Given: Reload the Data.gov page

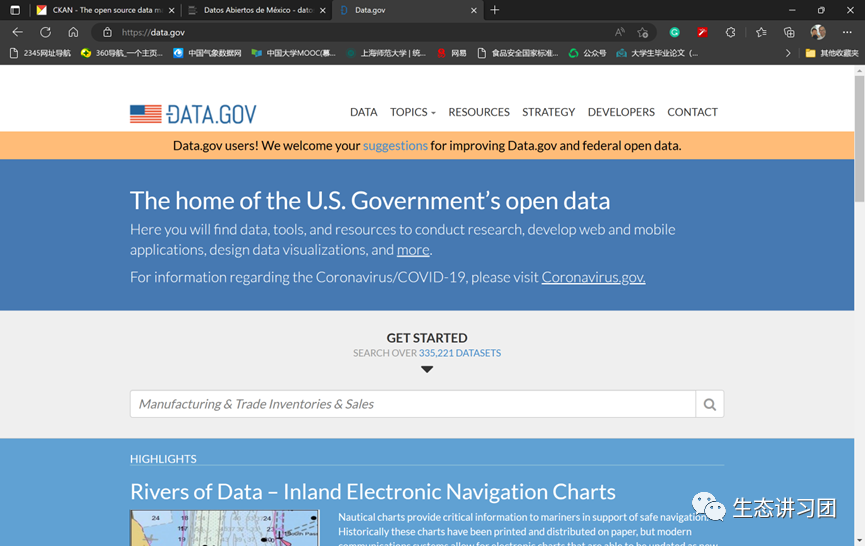Looking at the screenshot, I should 45,32.
